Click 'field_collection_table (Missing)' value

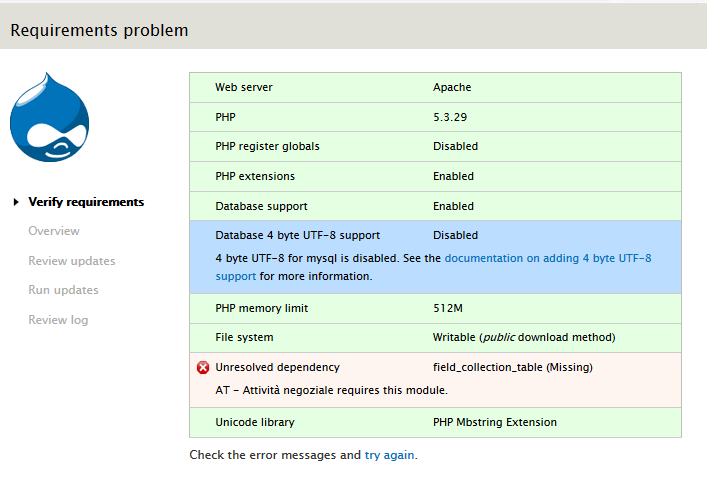[x=513, y=367]
